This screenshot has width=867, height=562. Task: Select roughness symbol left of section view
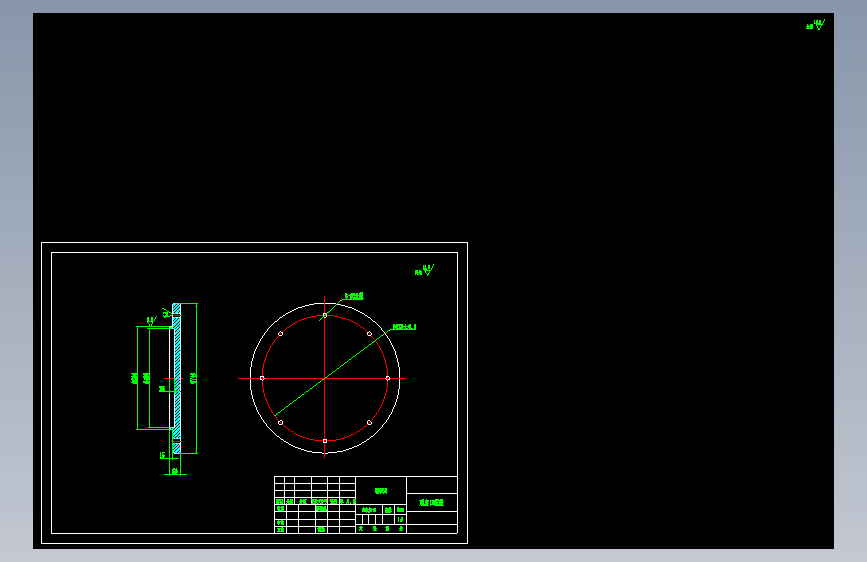point(152,320)
